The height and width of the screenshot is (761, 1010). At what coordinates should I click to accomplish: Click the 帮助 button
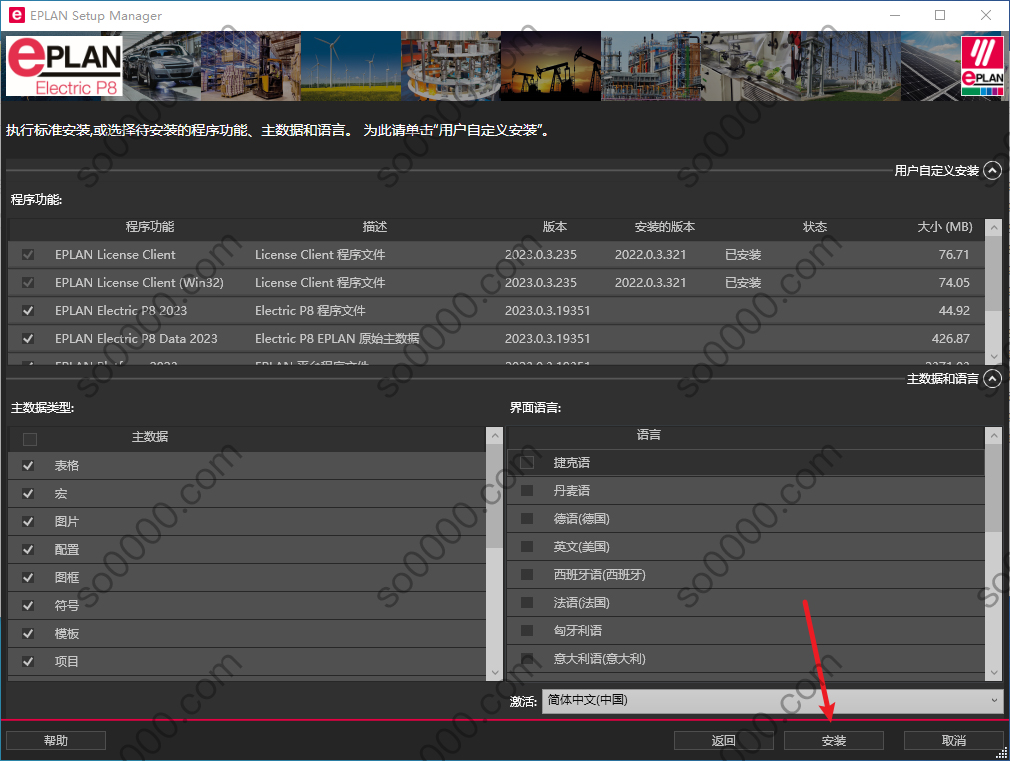[x=56, y=740]
